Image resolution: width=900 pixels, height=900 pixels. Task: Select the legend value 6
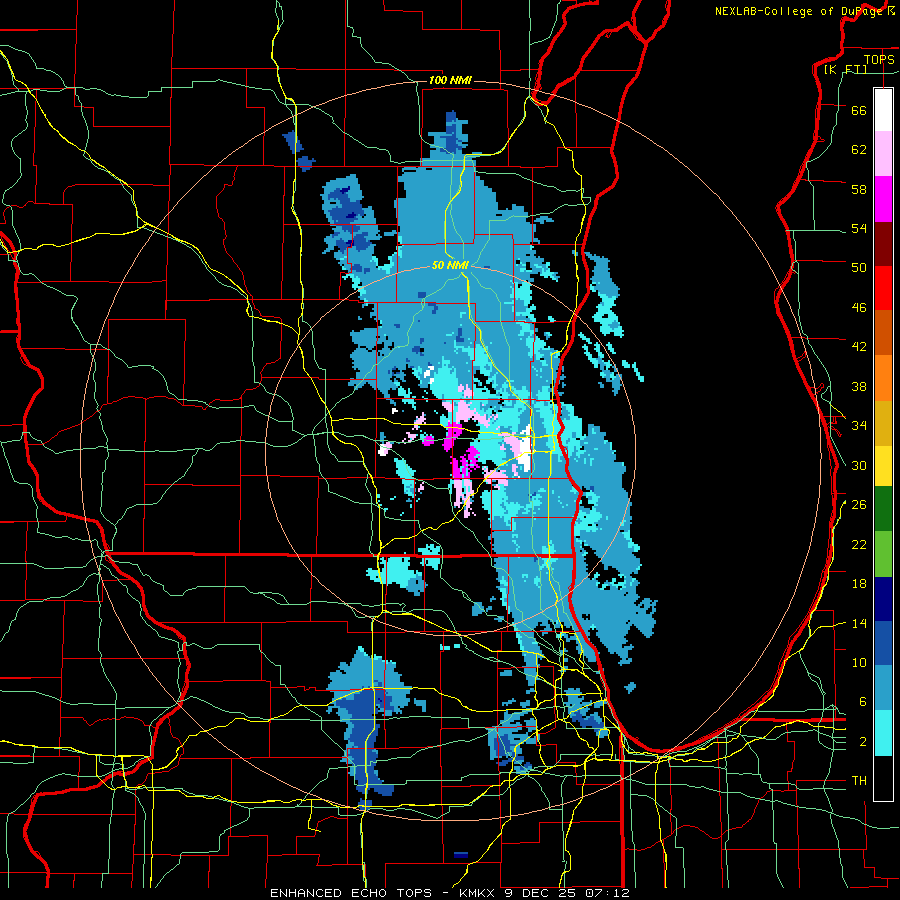[x=862, y=702]
